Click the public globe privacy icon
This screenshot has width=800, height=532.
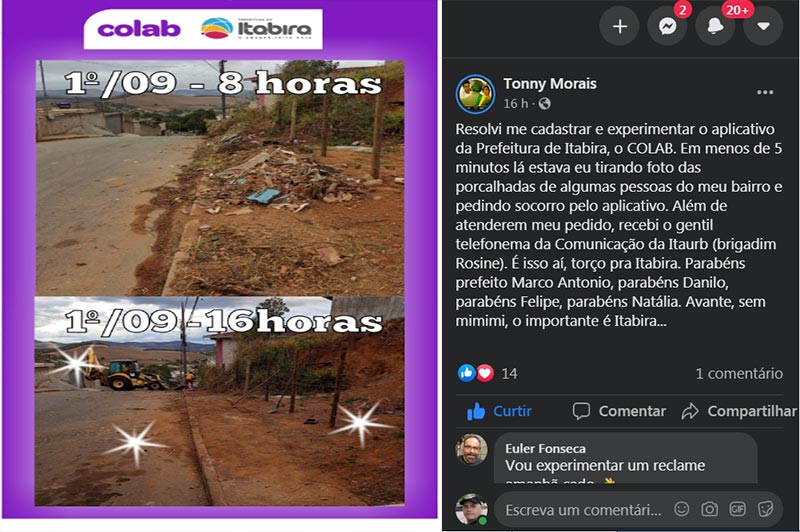(x=544, y=104)
